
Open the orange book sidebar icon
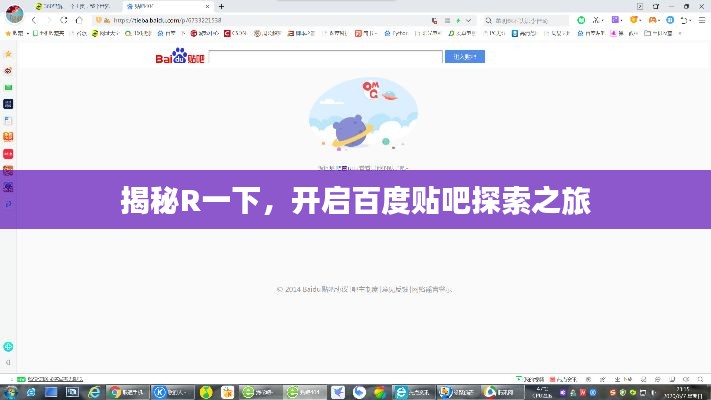(x=8, y=137)
